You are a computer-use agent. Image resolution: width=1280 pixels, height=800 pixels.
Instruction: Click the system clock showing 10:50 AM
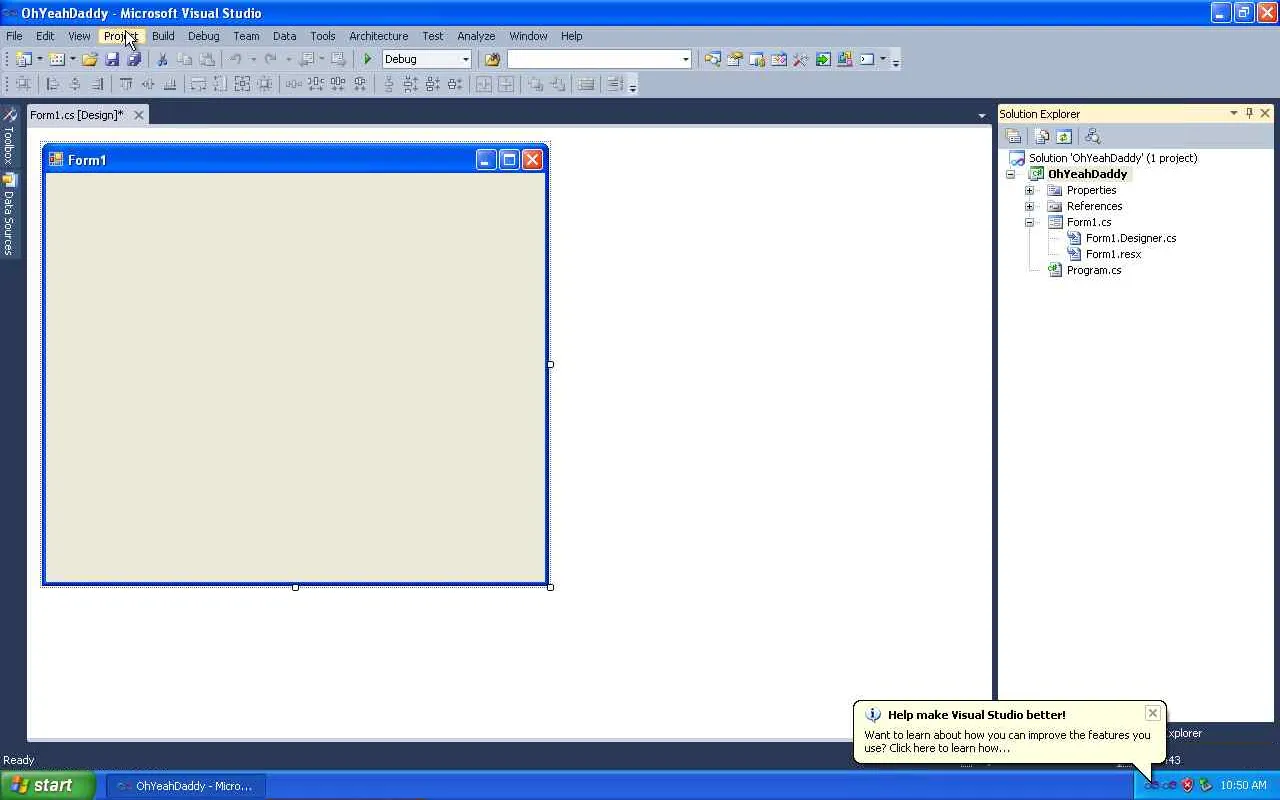[1243, 786]
